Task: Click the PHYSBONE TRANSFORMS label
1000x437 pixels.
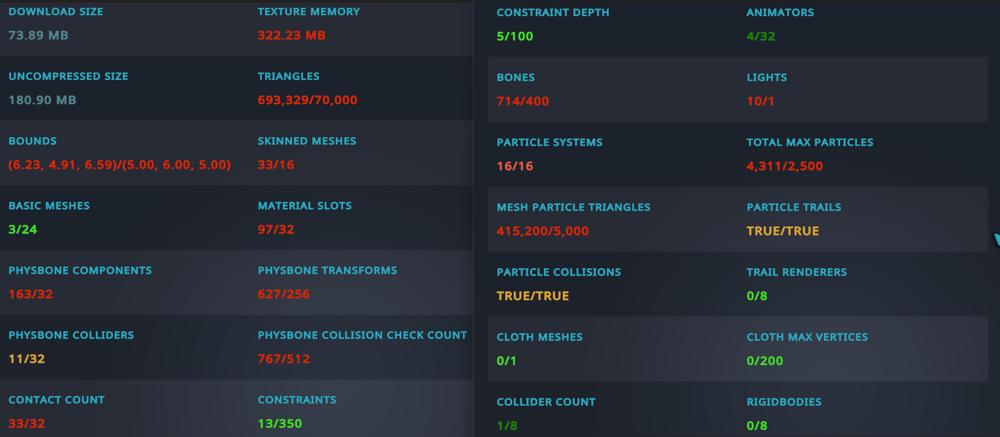Action: 327,270
